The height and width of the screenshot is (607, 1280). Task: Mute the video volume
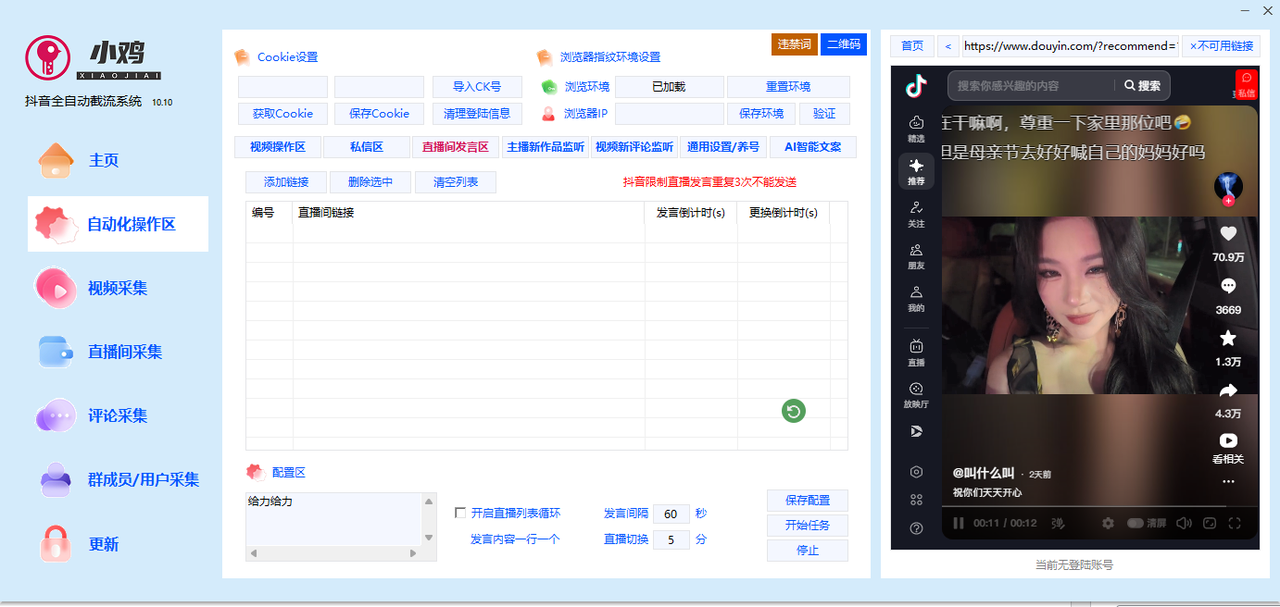point(1185,523)
